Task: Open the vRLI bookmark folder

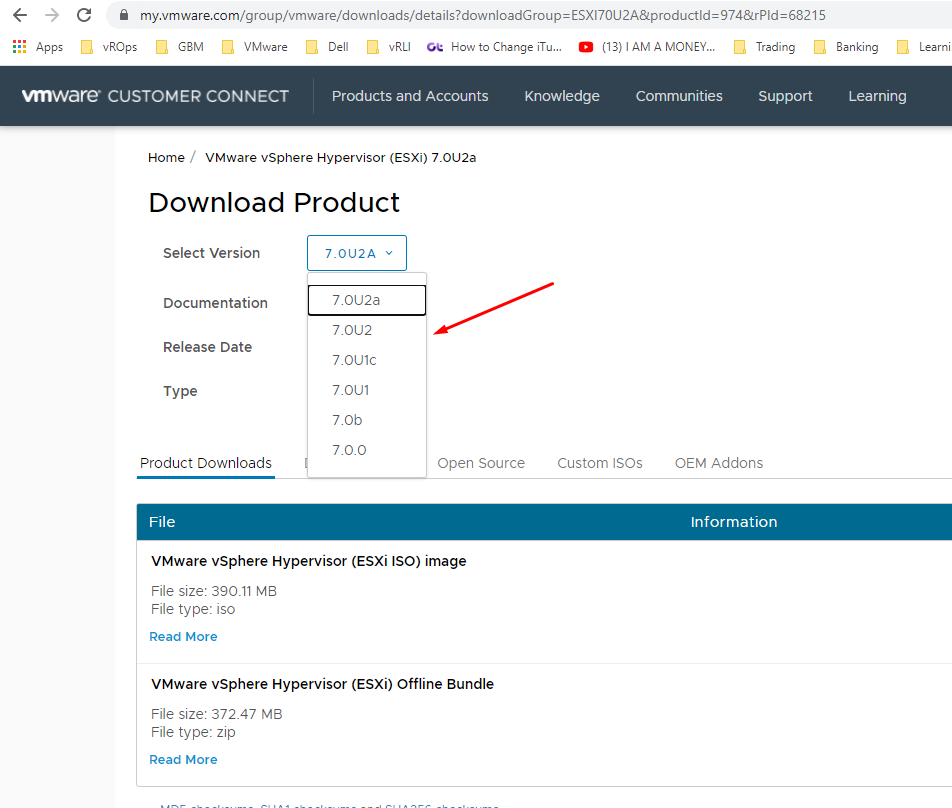Action: [389, 47]
